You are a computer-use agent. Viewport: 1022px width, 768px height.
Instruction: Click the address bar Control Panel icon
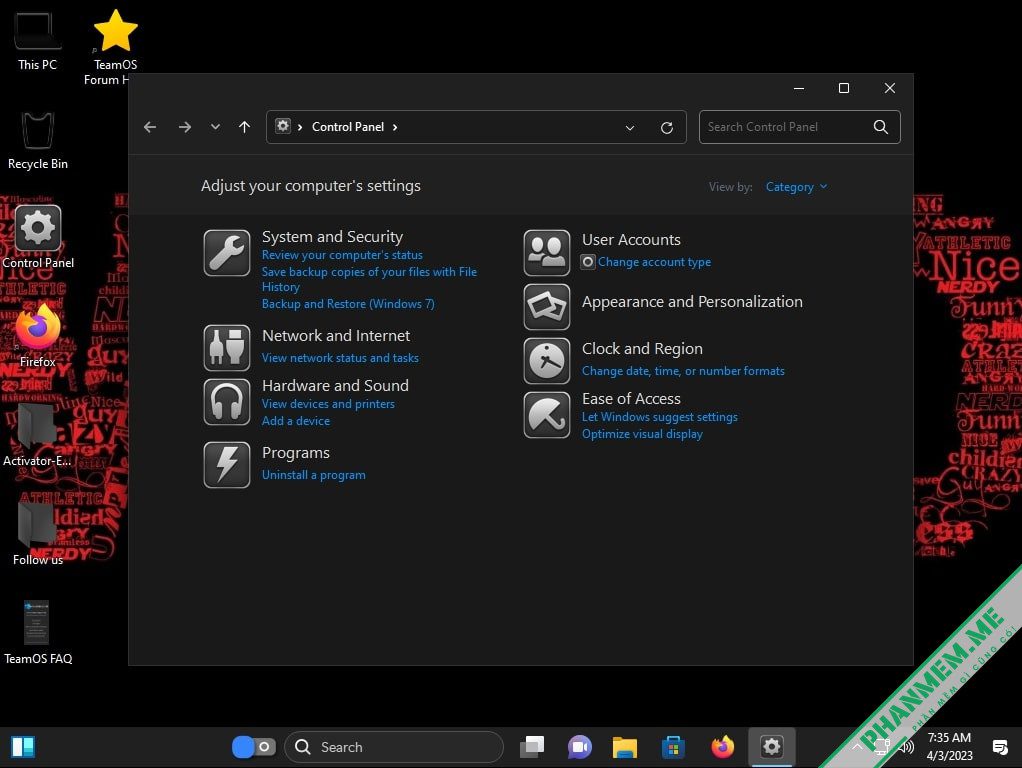click(x=283, y=126)
